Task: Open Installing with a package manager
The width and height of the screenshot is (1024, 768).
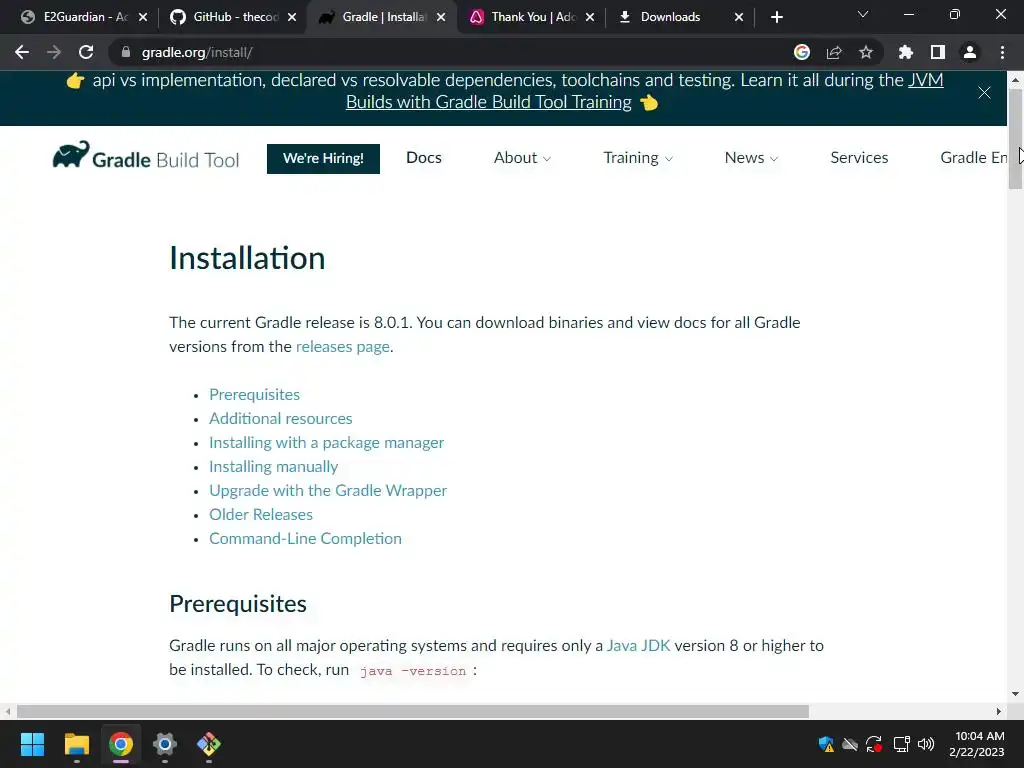Action: point(326,443)
